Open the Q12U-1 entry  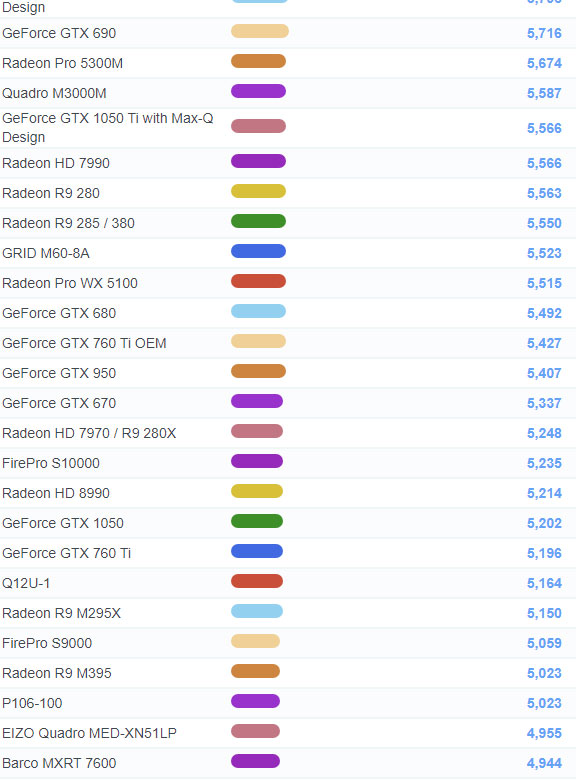coord(26,583)
